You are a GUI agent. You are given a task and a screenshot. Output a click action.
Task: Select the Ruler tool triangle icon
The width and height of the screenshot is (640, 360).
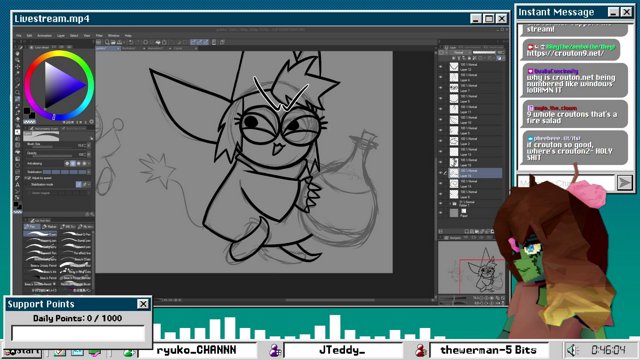click(x=18, y=178)
